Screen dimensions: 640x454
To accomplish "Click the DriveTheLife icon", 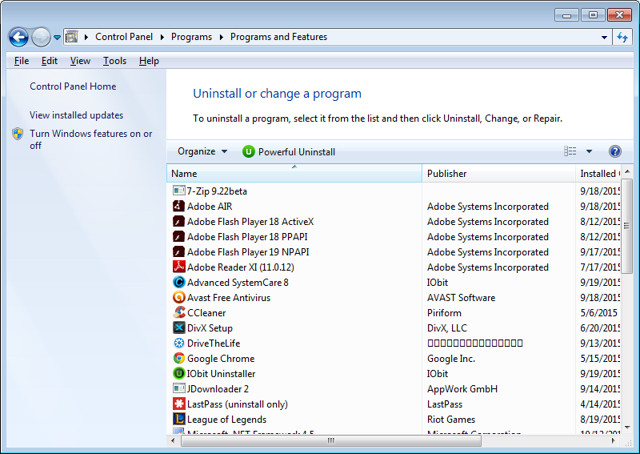I will (x=179, y=343).
